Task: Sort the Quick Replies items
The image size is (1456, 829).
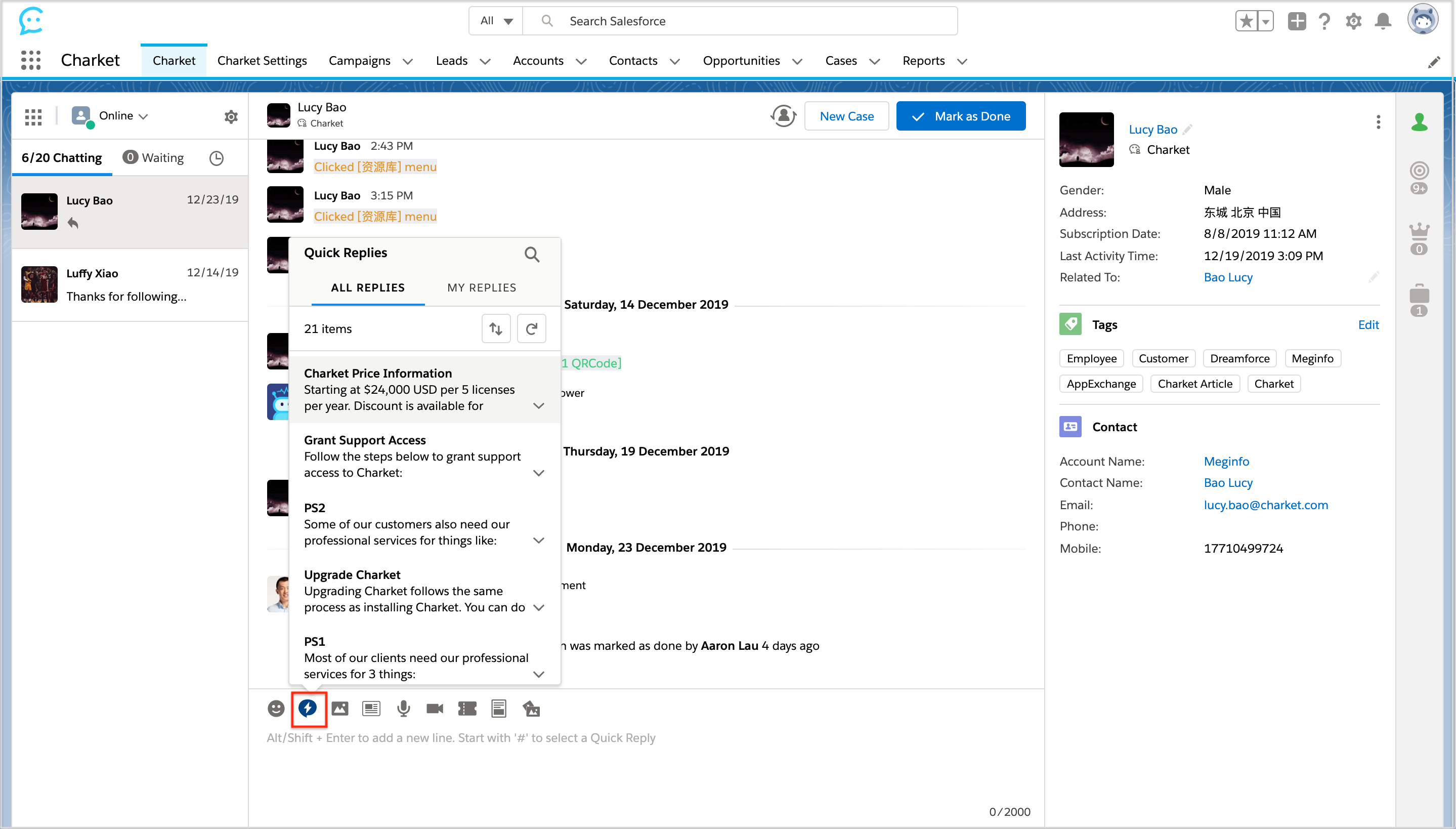Action: pyautogui.click(x=496, y=328)
